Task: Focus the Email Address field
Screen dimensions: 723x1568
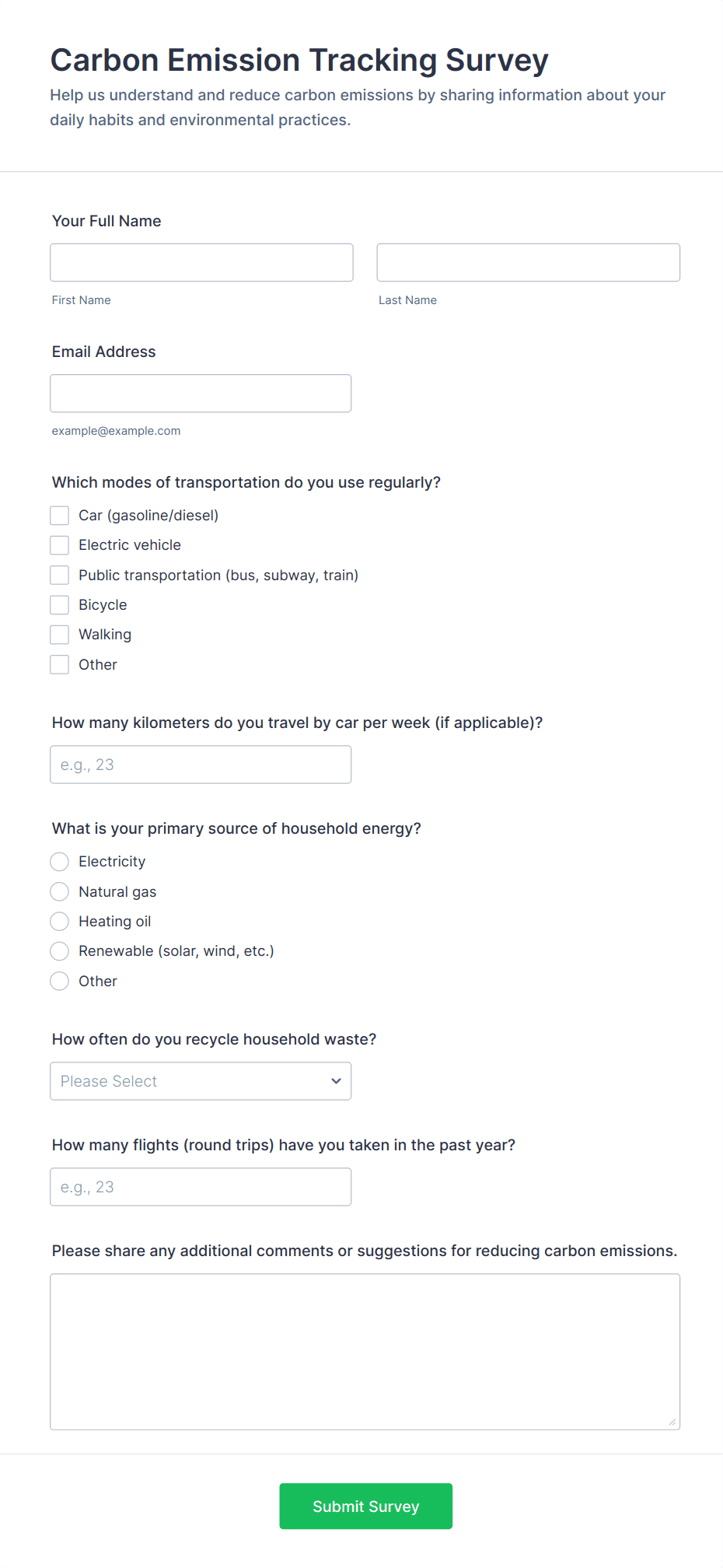Action: 201,394
